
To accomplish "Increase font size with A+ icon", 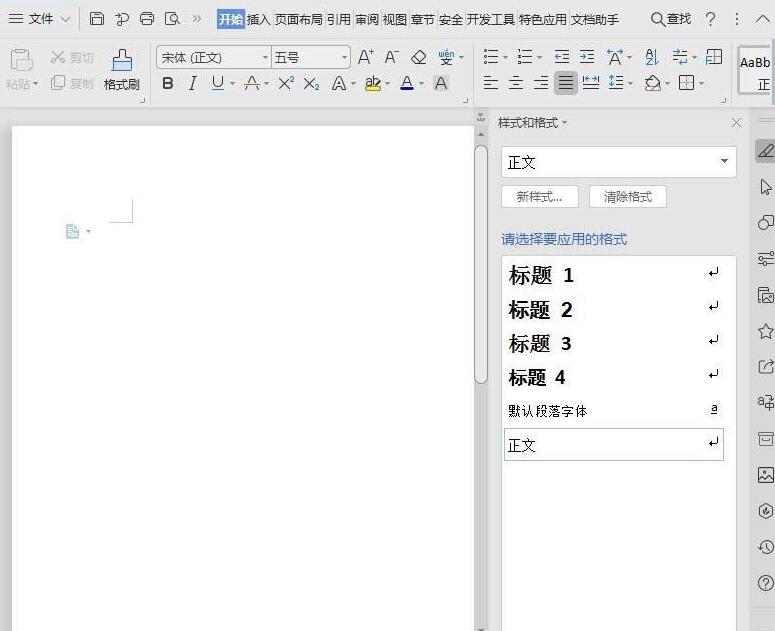I will click(365, 57).
